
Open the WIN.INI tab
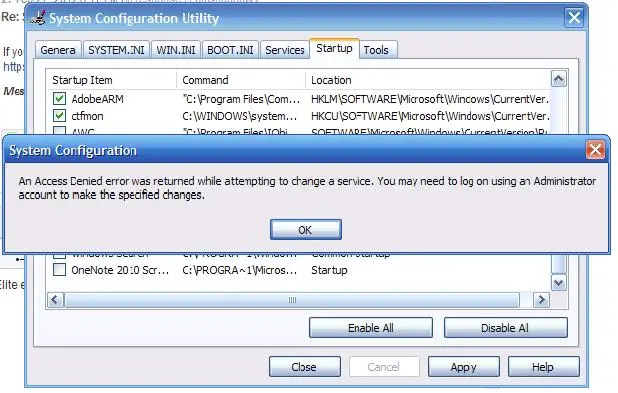[176, 50]
